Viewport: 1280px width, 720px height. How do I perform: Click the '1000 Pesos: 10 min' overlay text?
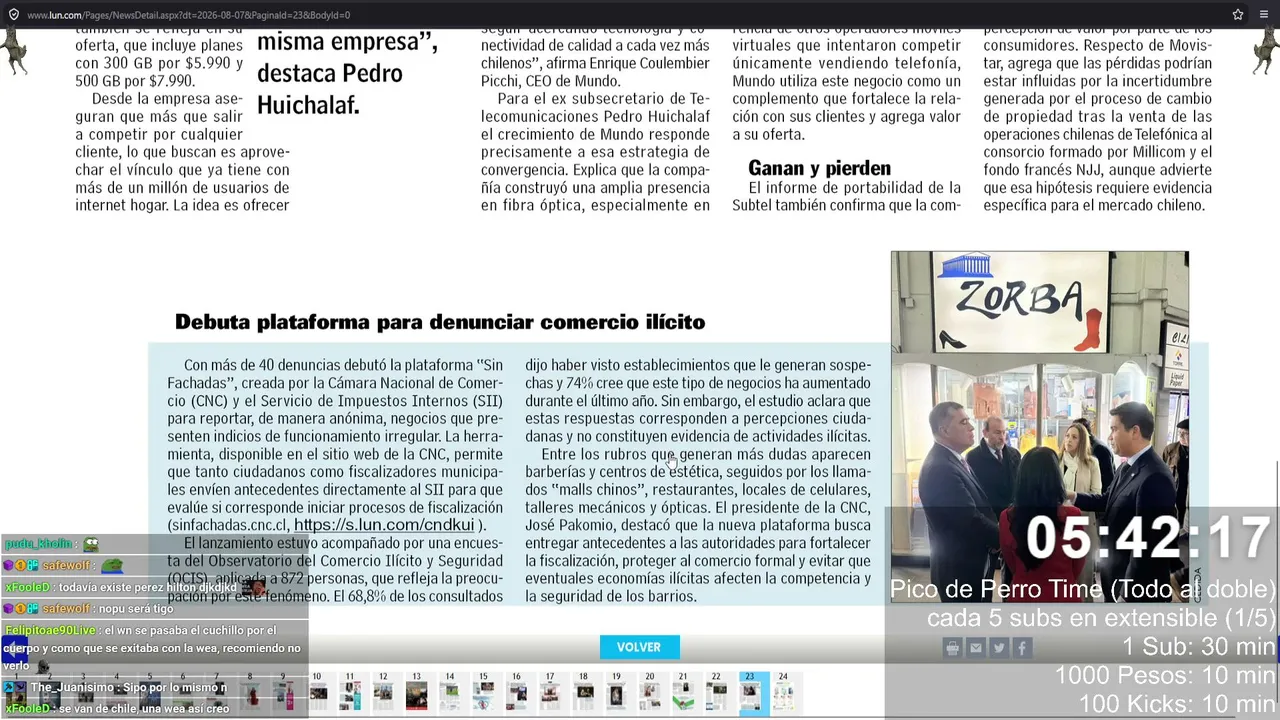click(1166, 676)
